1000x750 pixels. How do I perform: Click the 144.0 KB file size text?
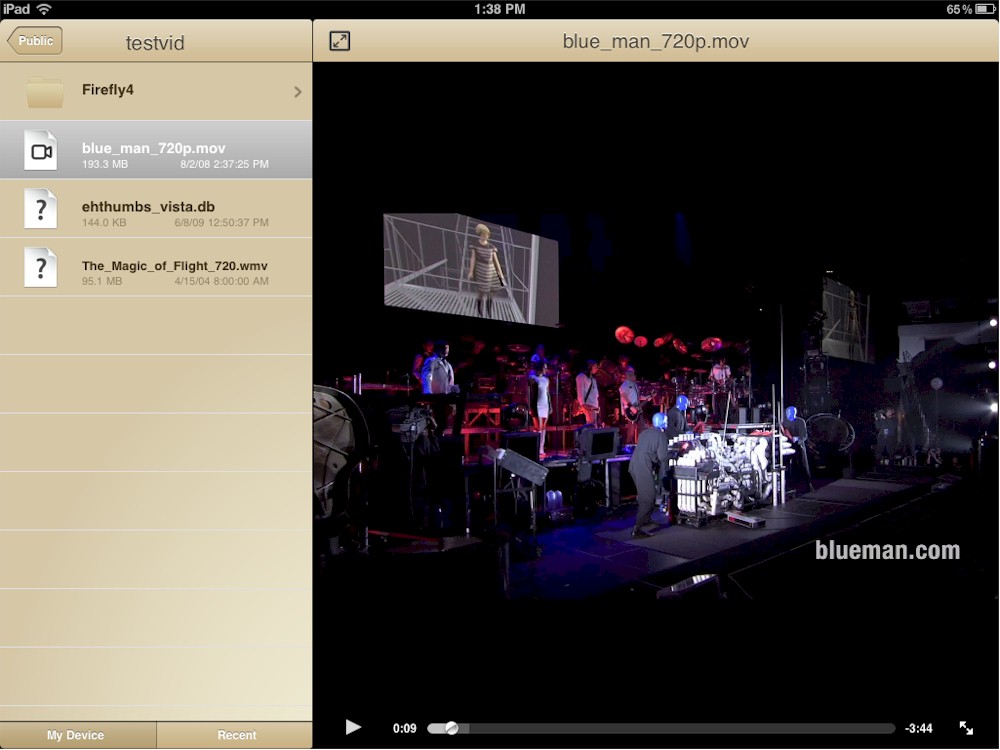coord(104,223)
